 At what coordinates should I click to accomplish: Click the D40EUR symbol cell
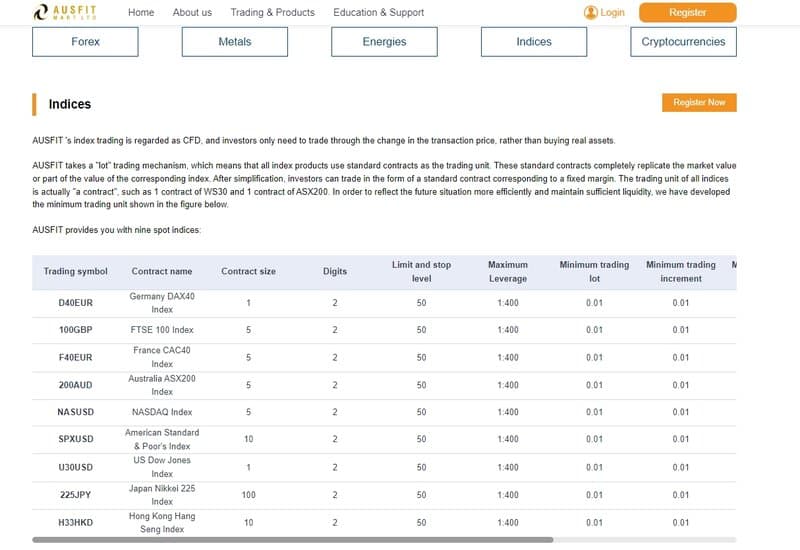[76, 303]
